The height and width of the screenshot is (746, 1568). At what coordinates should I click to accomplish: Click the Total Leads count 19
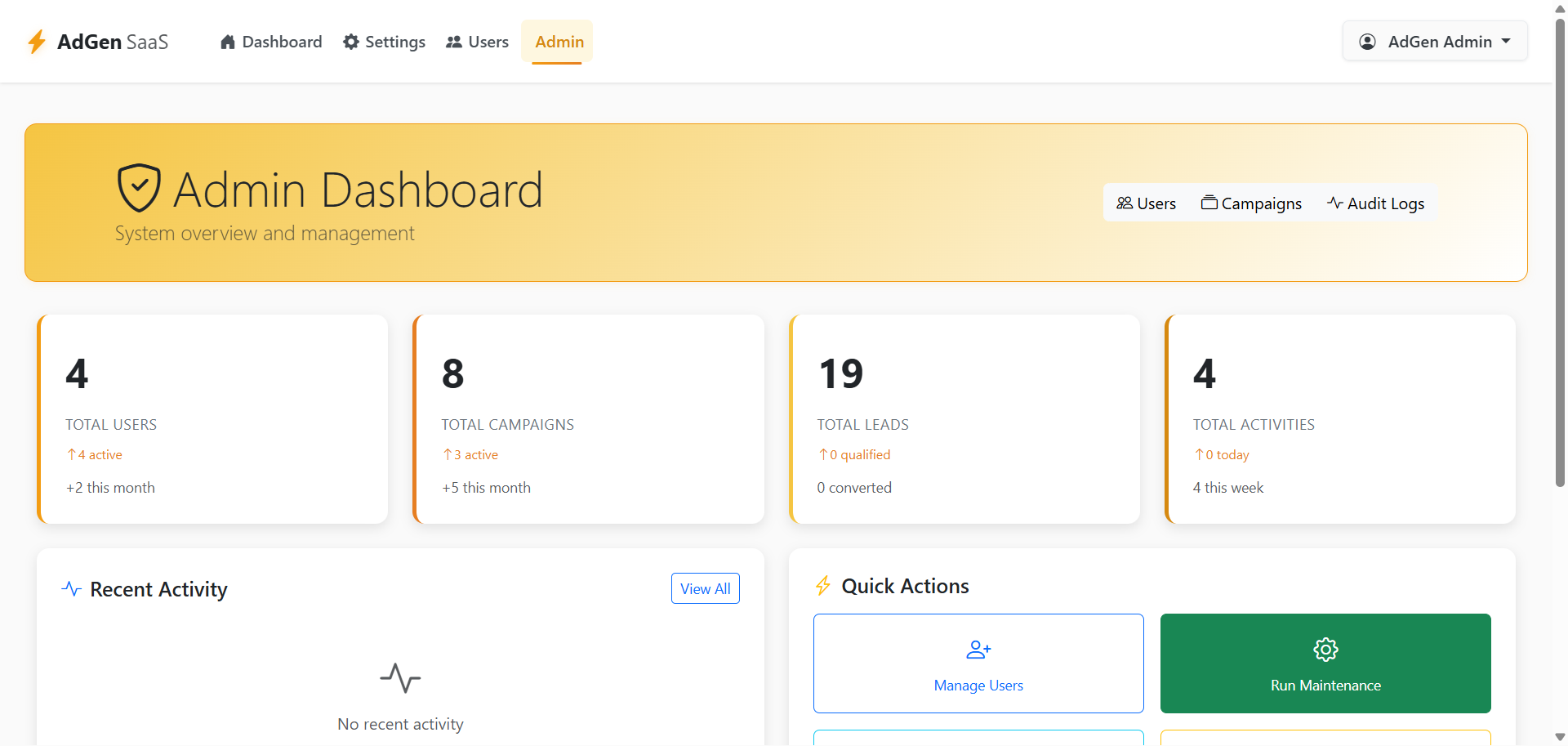[840, 374]
